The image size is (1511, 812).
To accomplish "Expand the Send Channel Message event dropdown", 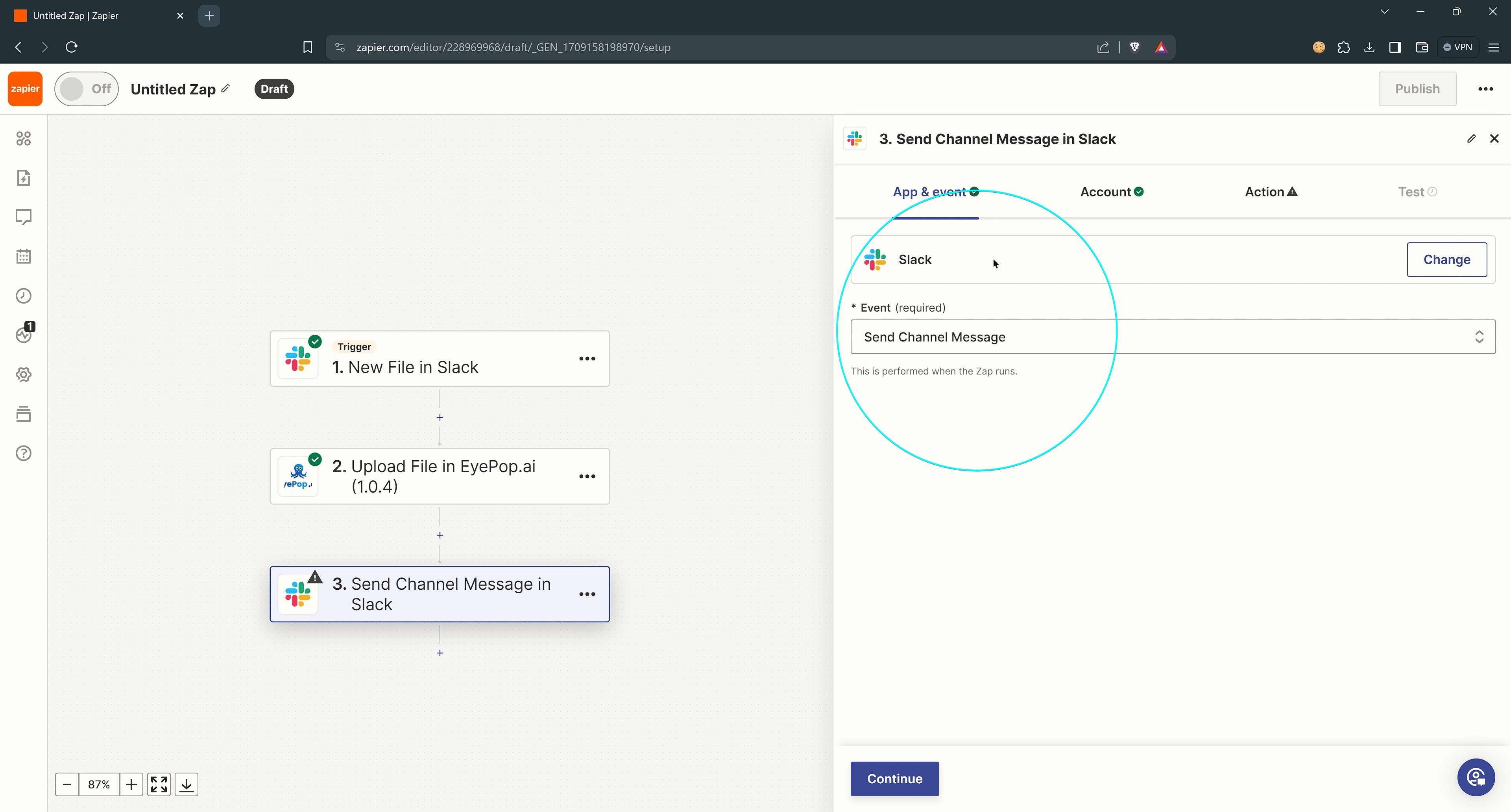I will coord(1479,336).
